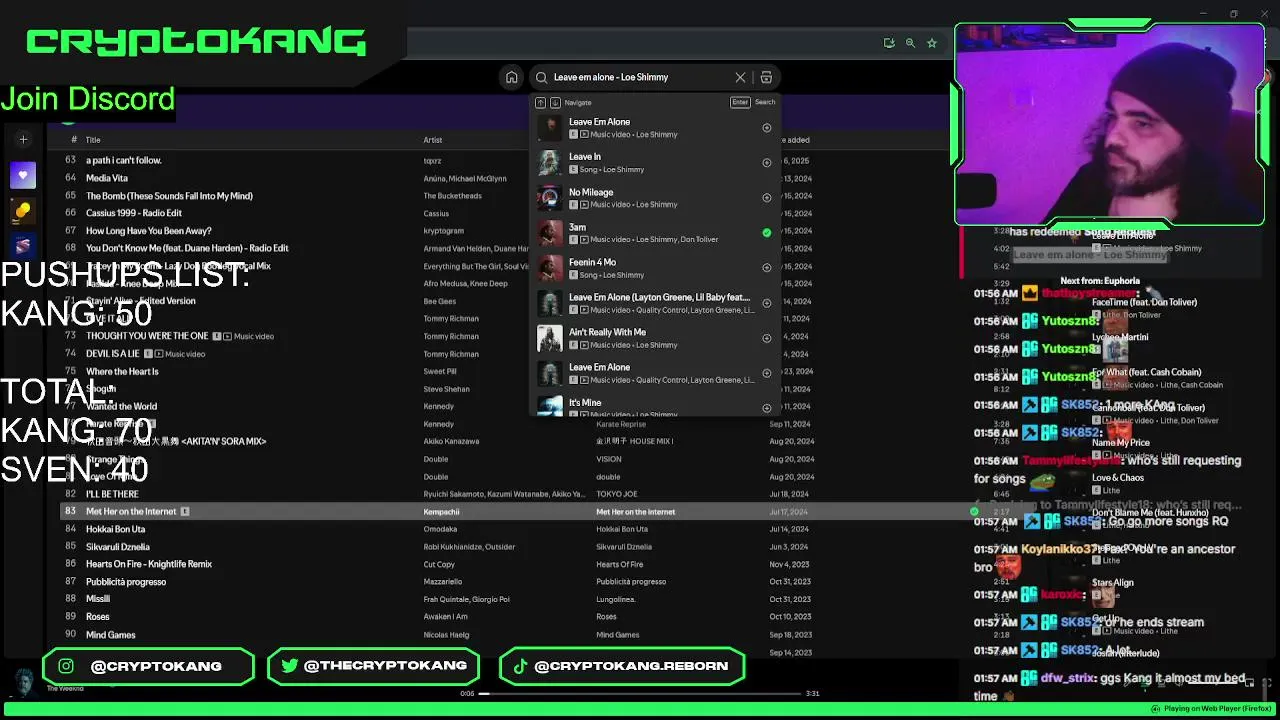Viewport: 1280px width, 720px height.
Task: Clear the search text with the X icon
Action: 740,77
